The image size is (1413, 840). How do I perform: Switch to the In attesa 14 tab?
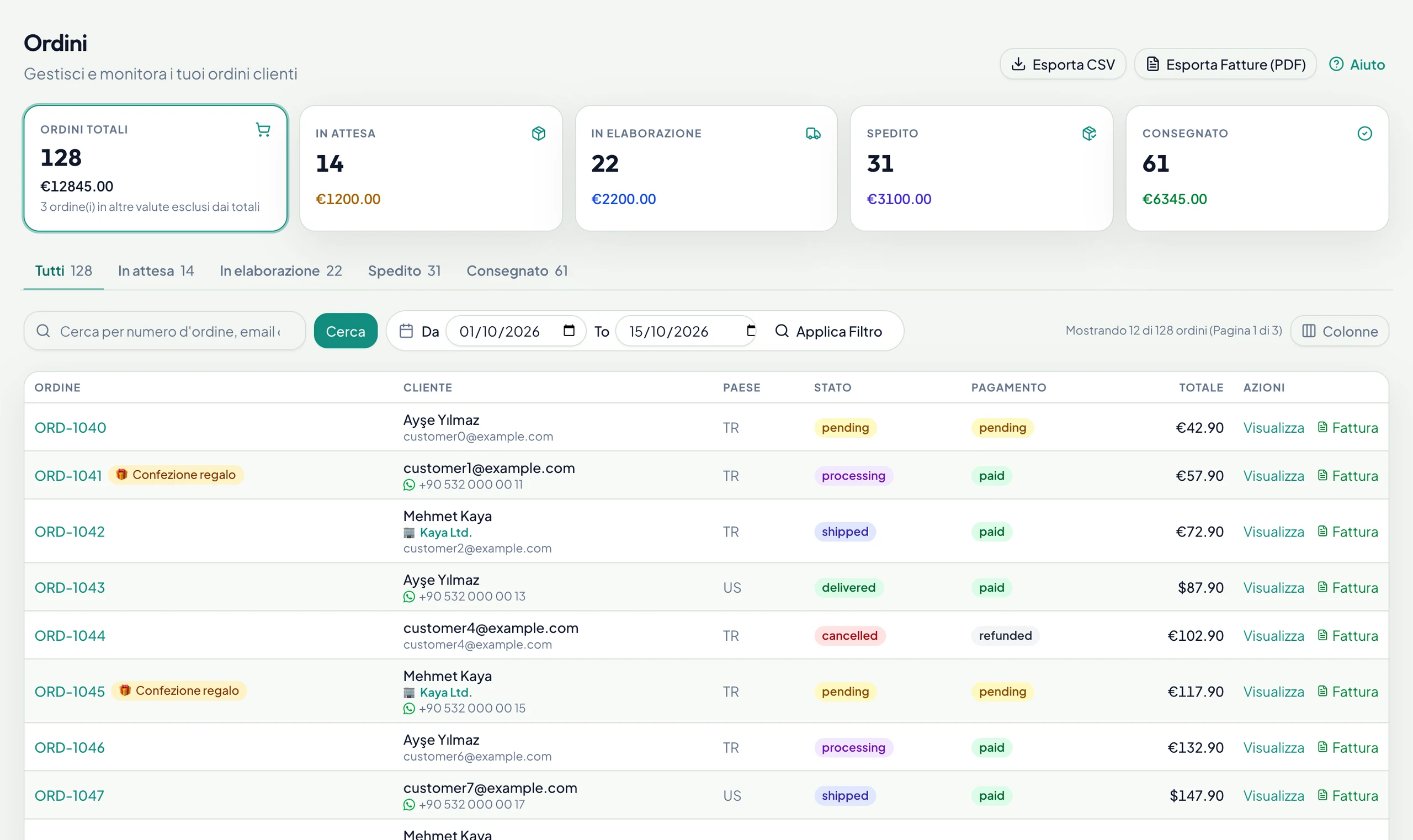(156, 271)
